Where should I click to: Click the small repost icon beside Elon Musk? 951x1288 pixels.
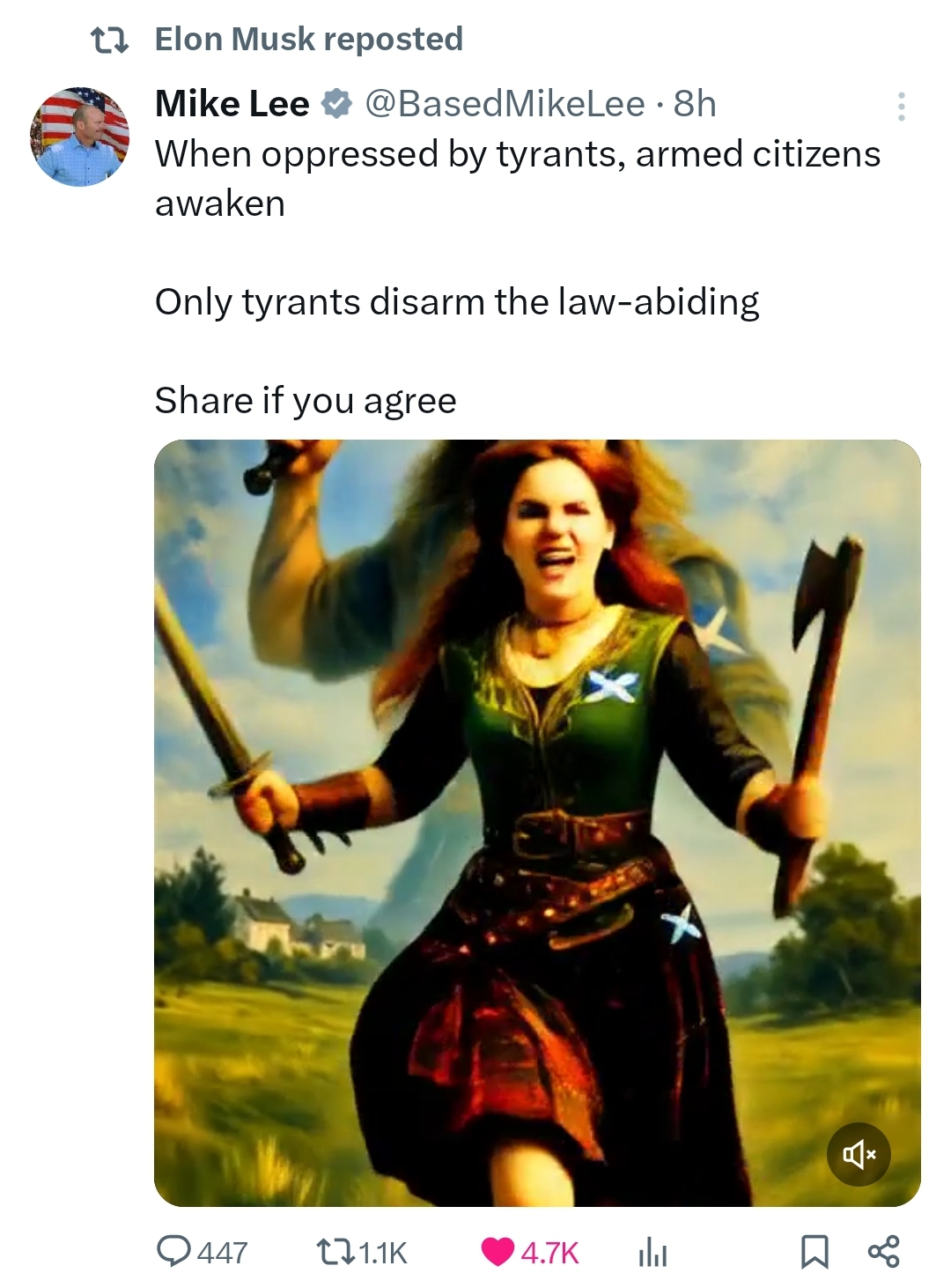click(111, 40)
